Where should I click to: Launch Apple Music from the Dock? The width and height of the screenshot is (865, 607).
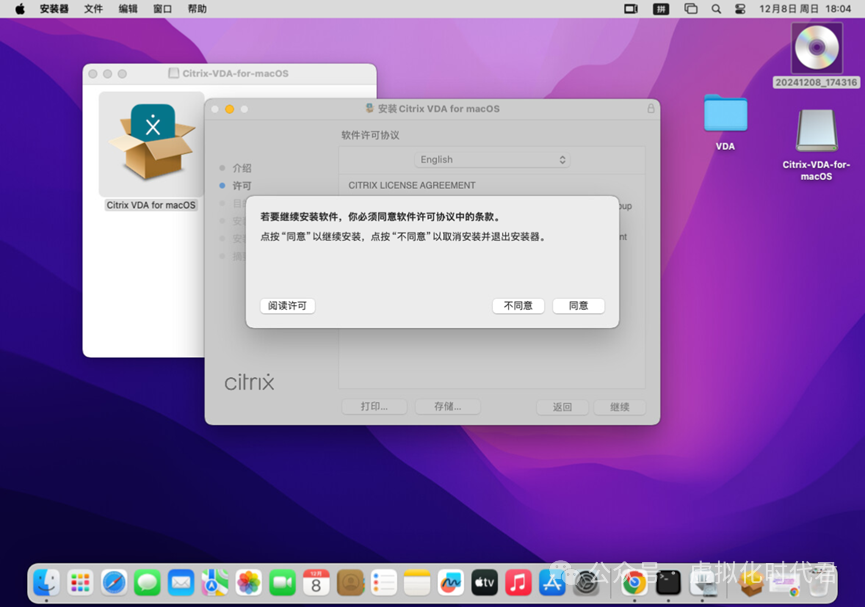click(x=517, y=581)
